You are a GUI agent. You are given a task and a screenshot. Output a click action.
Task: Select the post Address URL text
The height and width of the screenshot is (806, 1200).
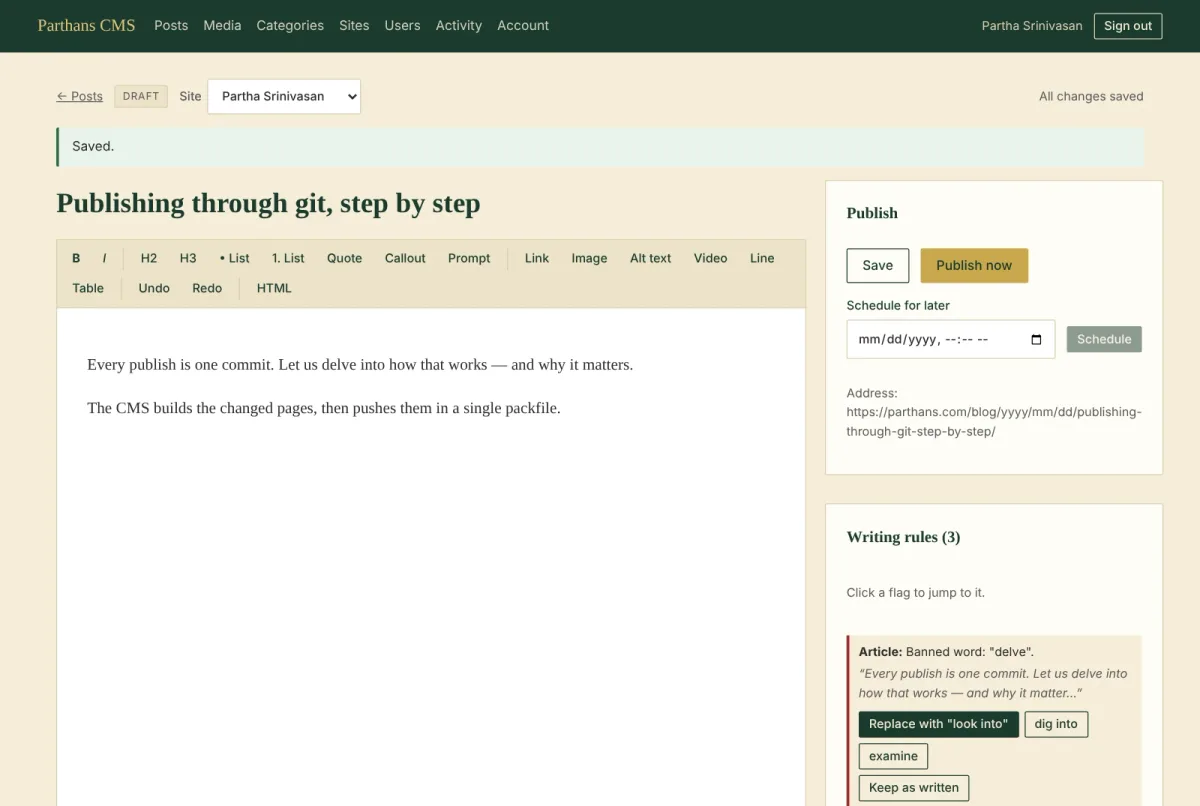(993, 422)
